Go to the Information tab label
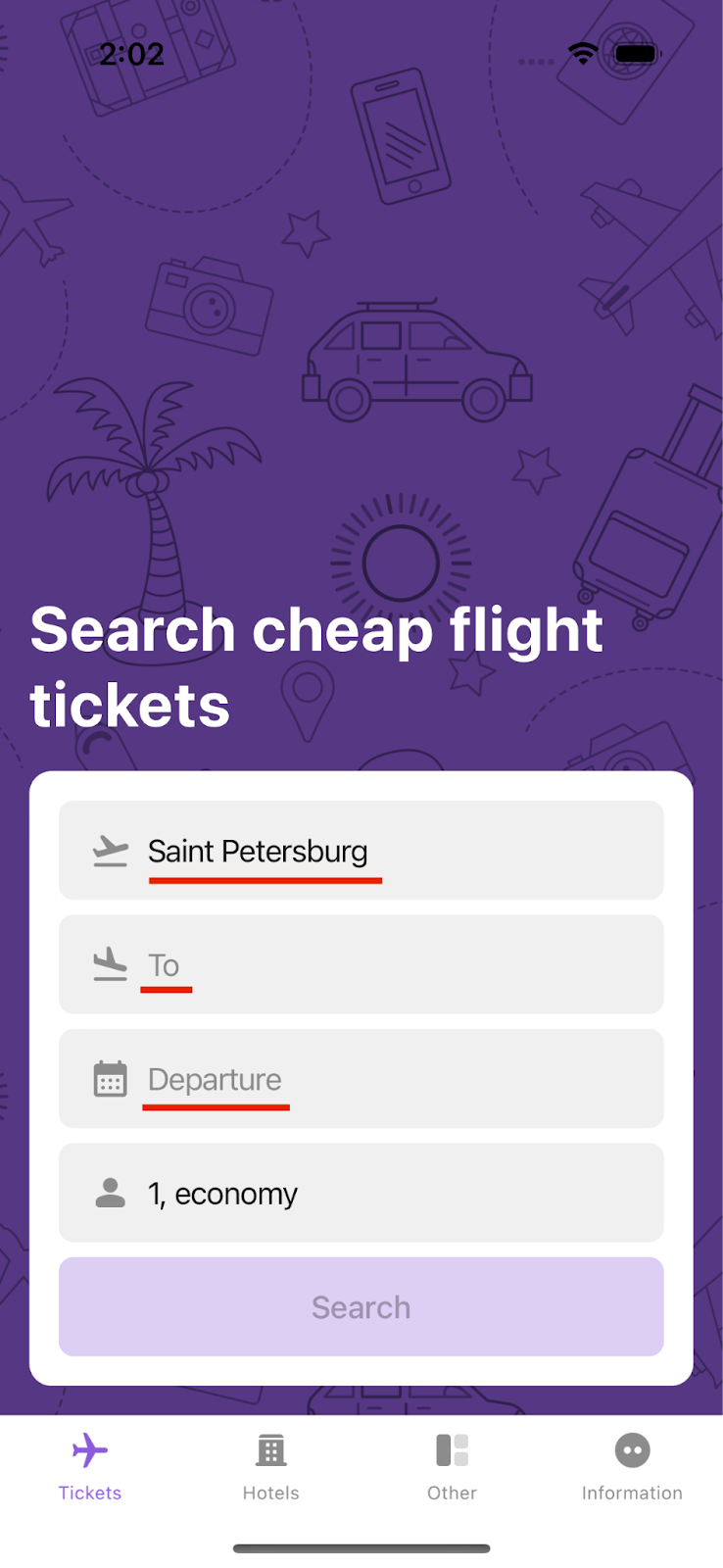Screen dimensions: 723x1568 click(x=632, y=1493)
